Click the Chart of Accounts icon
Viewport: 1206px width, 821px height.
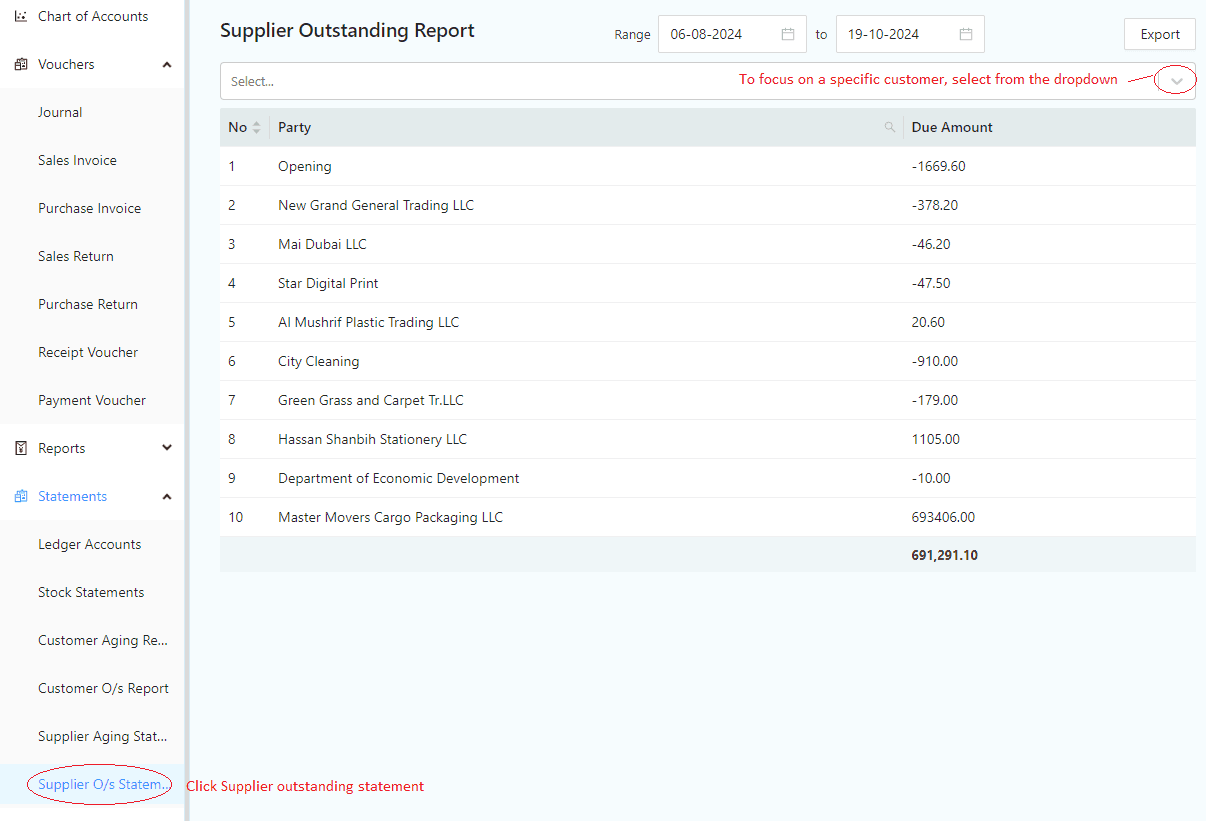pos(21,16)
